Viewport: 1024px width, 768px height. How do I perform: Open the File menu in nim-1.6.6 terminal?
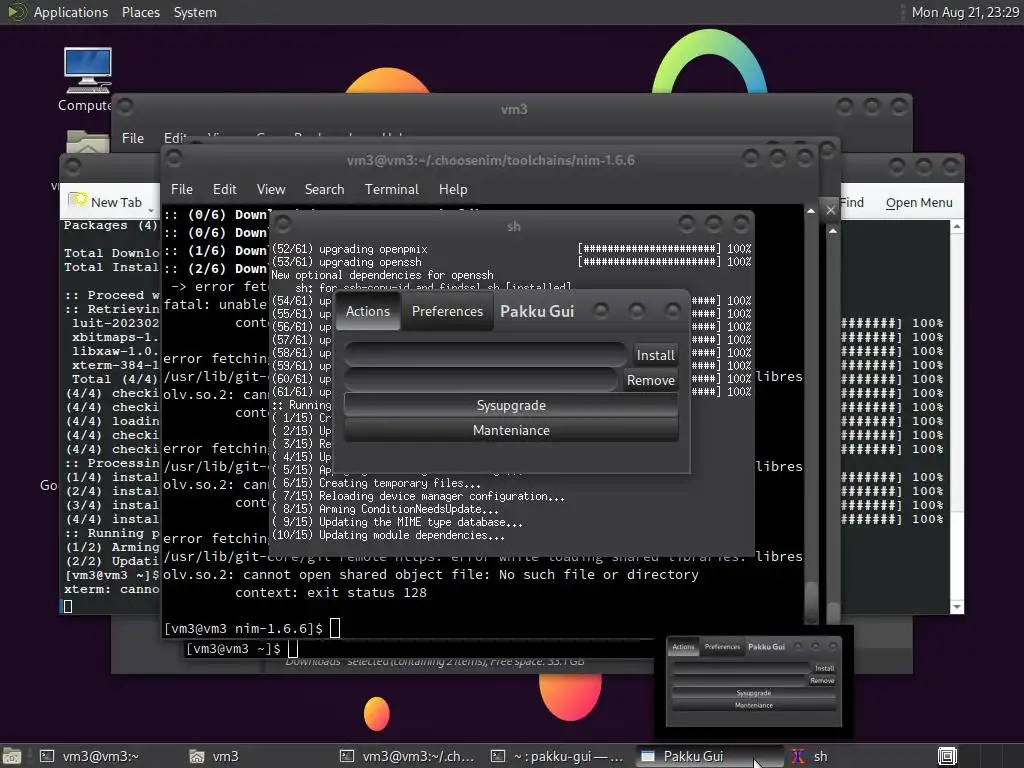(182, 189)
